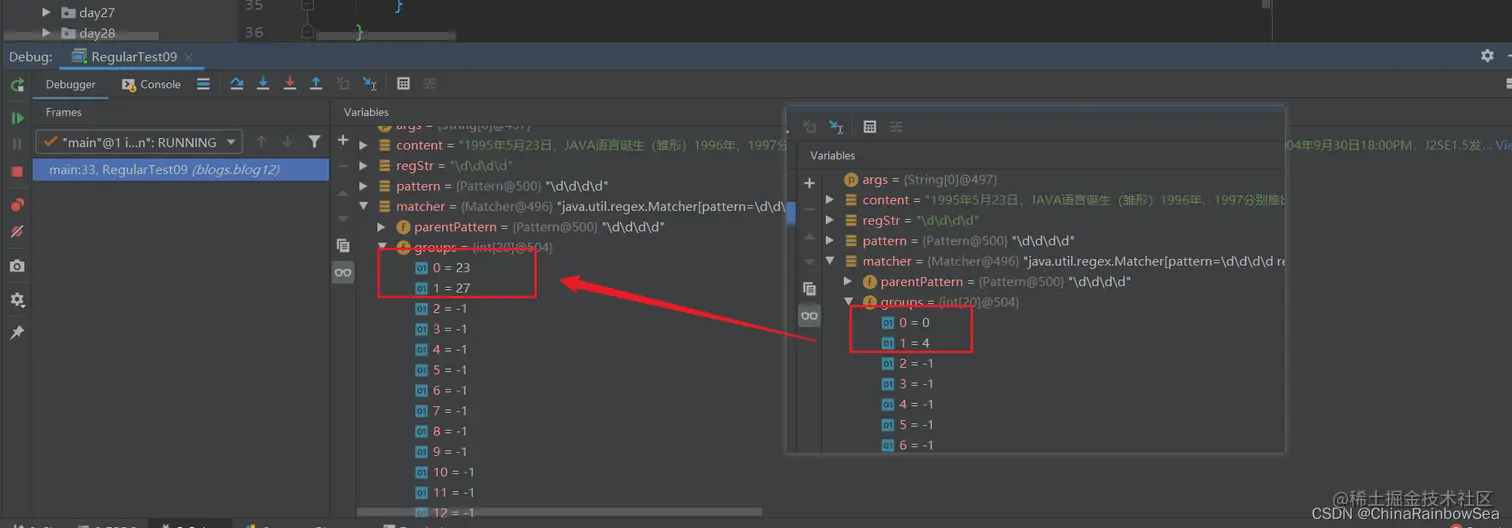Close the RegularTest09 debug tab
Image resolution: width=1512 pixels, height=528 pixels.
tap(187, 57)
